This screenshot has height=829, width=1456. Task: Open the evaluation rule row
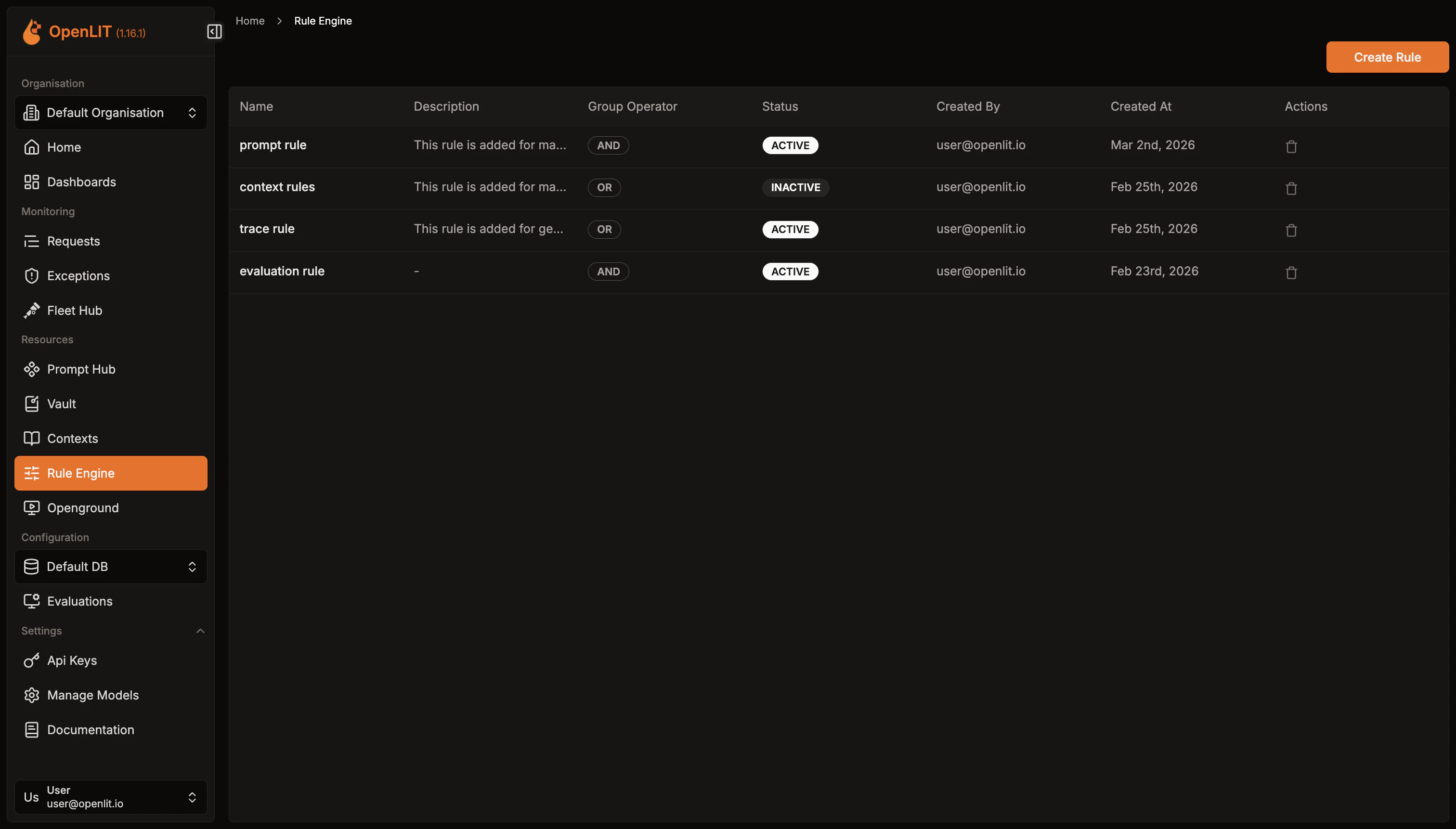point(282,271)
